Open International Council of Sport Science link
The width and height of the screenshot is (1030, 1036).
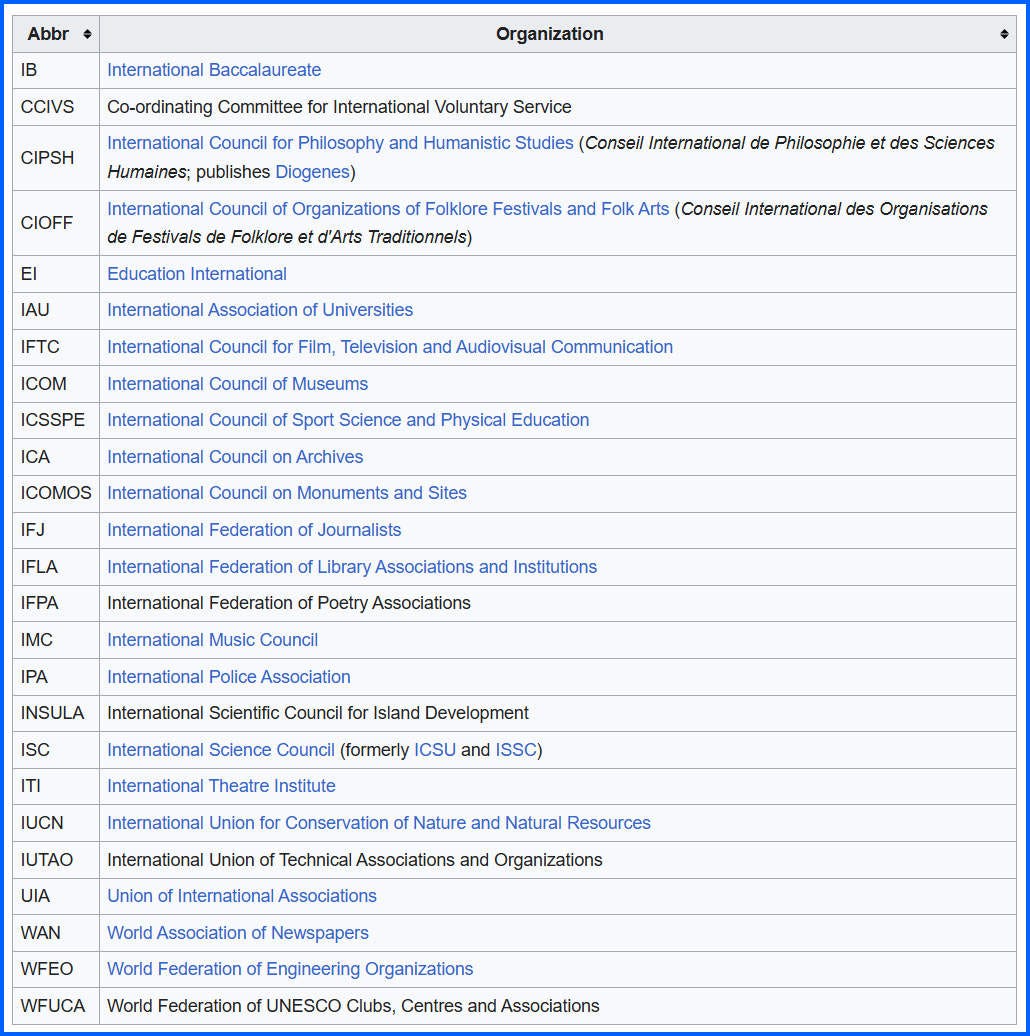click(348, 420)
